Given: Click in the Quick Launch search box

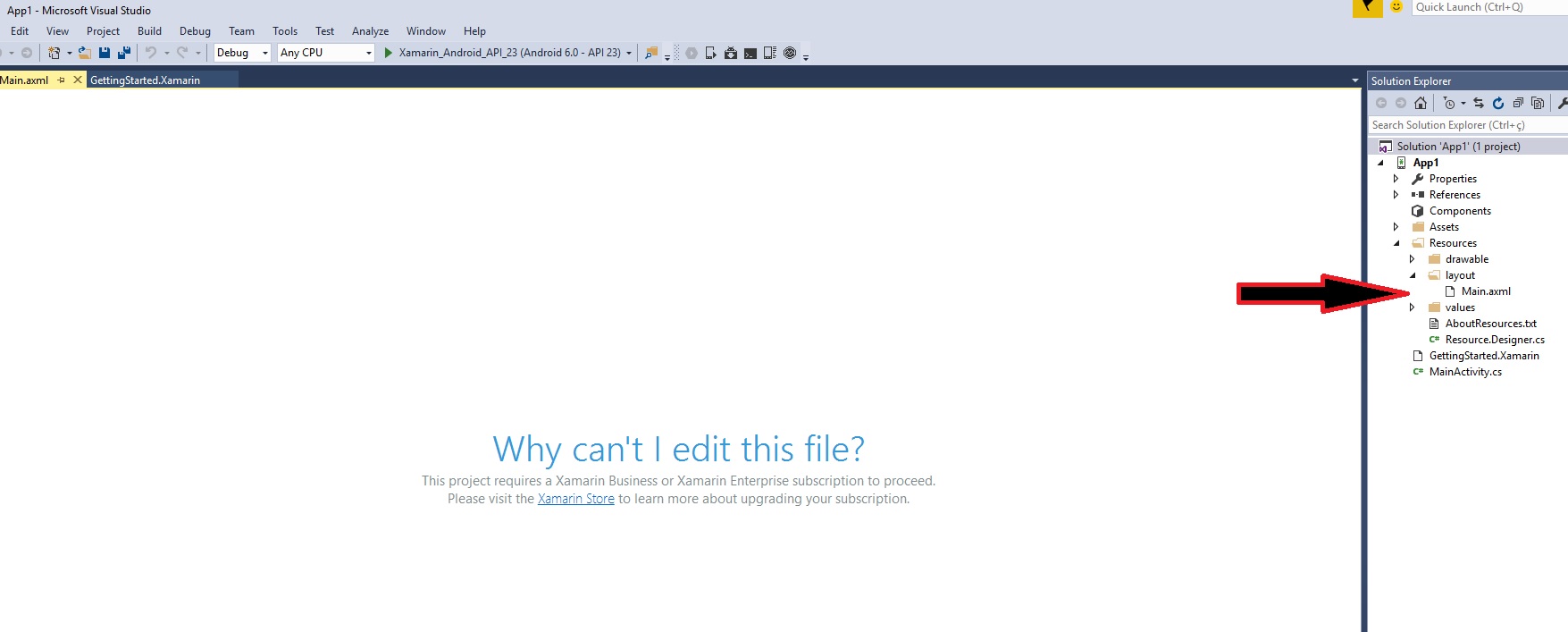Looking at the screenshot, I should 1489,7.
